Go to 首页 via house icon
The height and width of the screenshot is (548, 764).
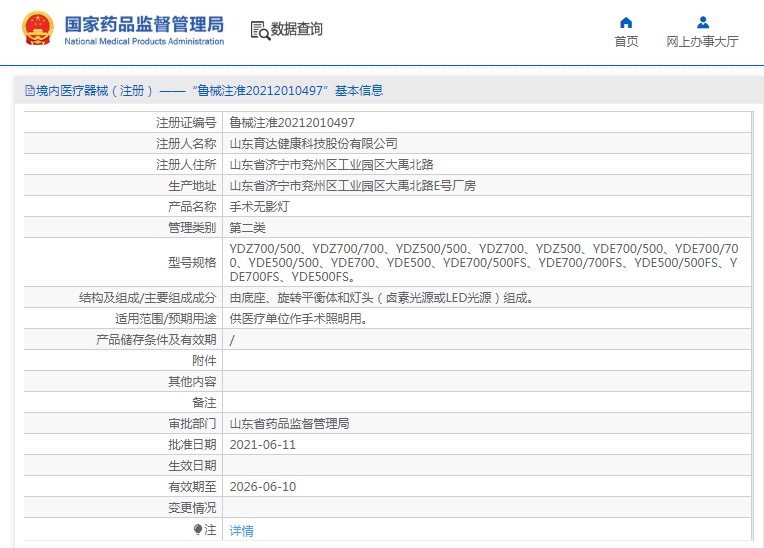(x=626, y=22)
